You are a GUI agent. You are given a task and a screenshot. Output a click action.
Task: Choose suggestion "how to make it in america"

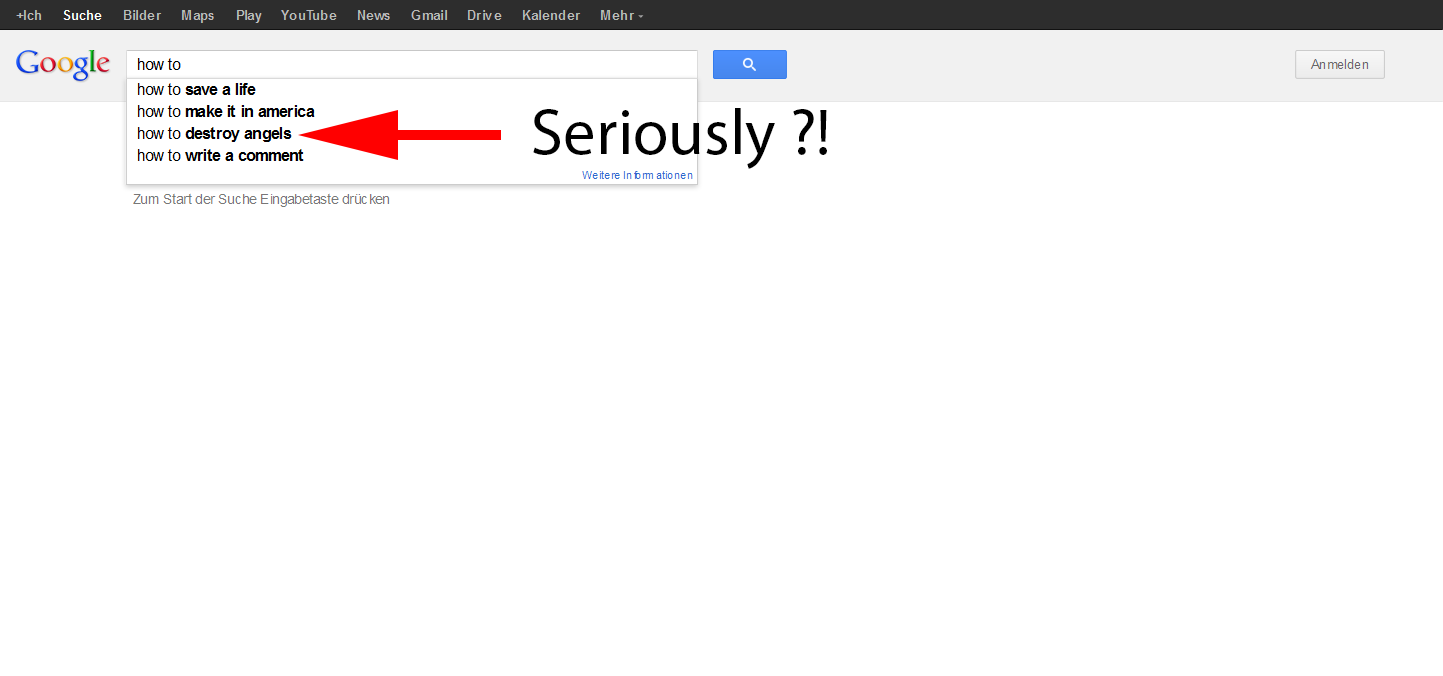click(412, 112)
